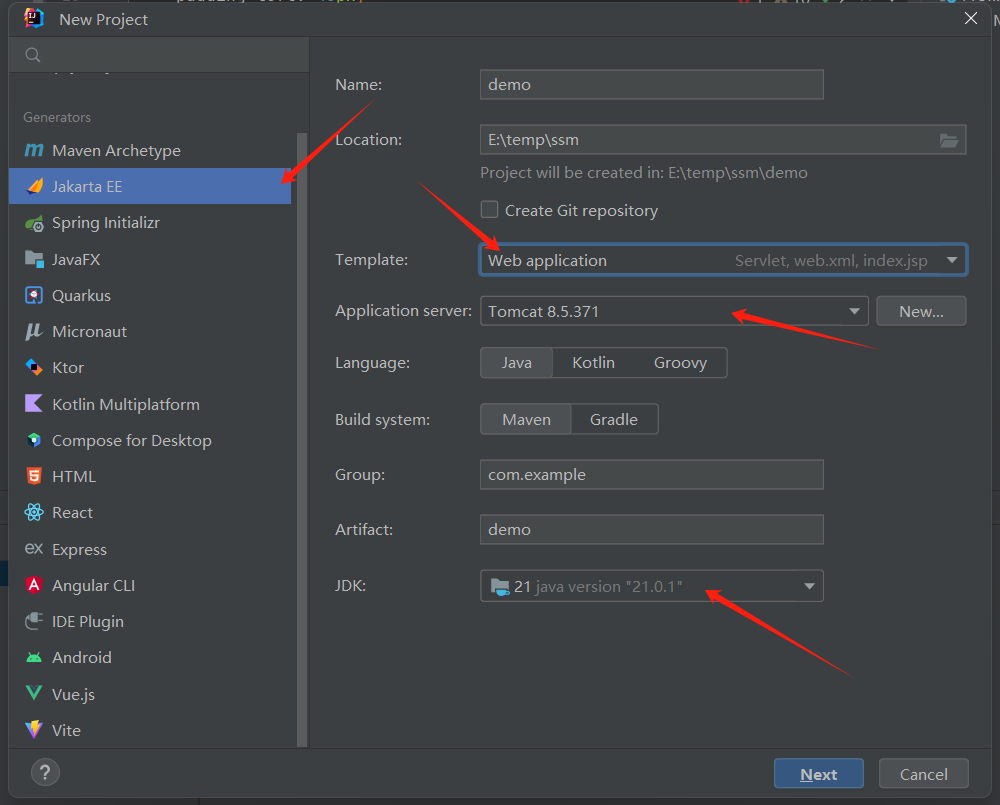Select JavaFX generator

tap(150, 259)
